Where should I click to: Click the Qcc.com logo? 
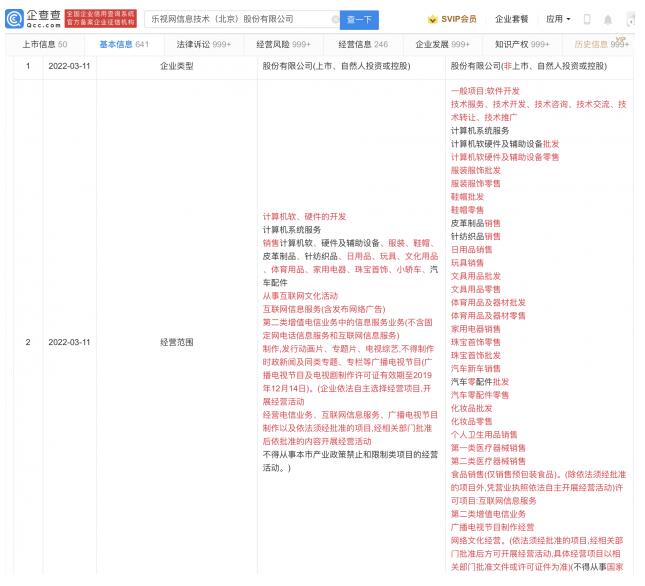coord(33,19)
